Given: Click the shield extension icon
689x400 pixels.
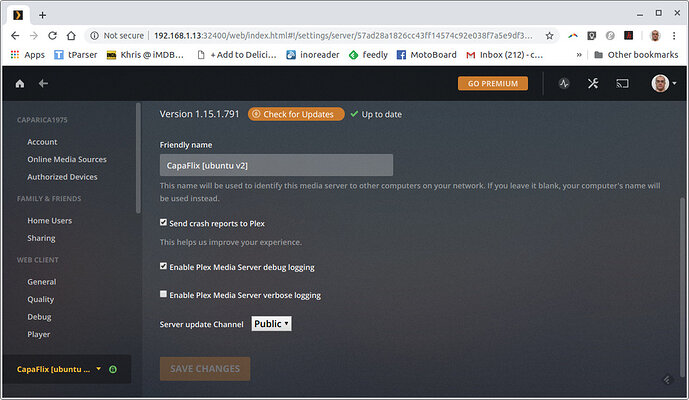Looking at the screenshot, I should 591,36.
